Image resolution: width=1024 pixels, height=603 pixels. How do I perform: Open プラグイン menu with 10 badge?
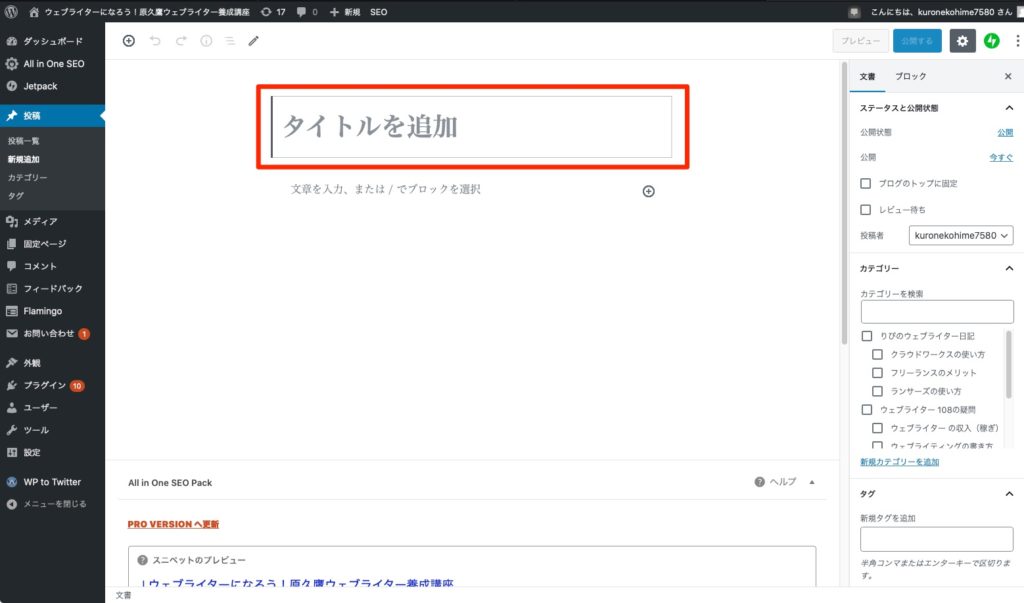pos(52,385)
